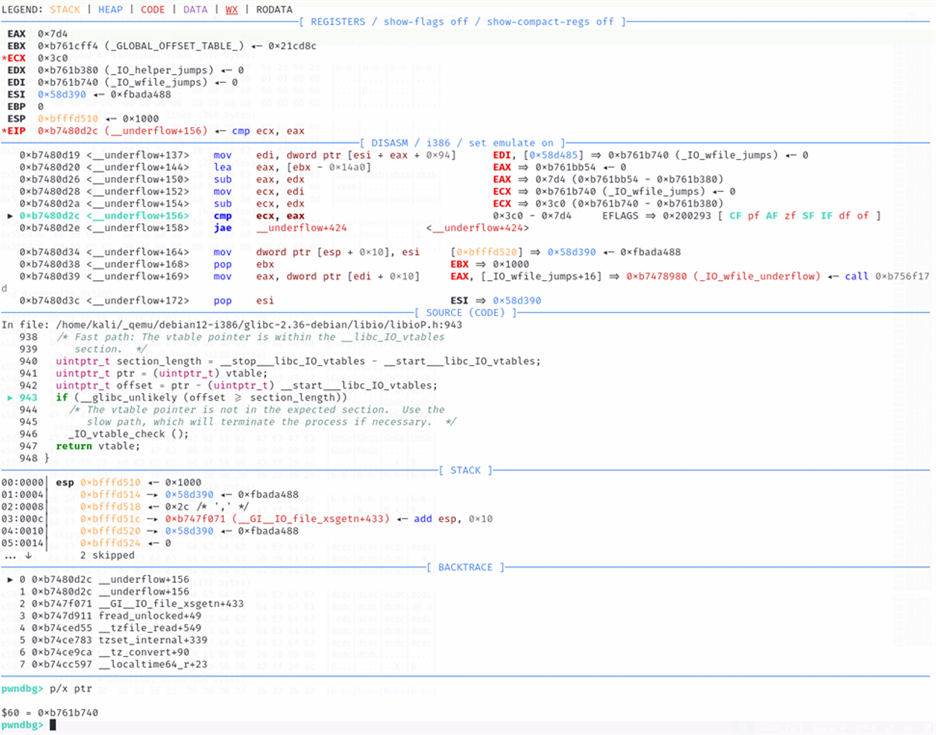Select the EAX register value 0x7d4
The height and width of the screenshot is (735, 936).
[x=53, y=34]
